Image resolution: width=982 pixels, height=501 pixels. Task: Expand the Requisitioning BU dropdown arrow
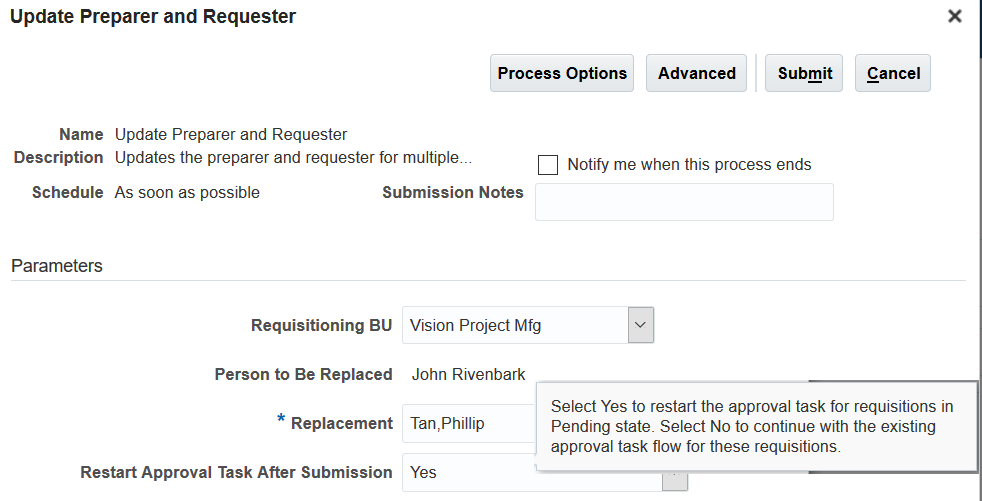click(641, 325)
